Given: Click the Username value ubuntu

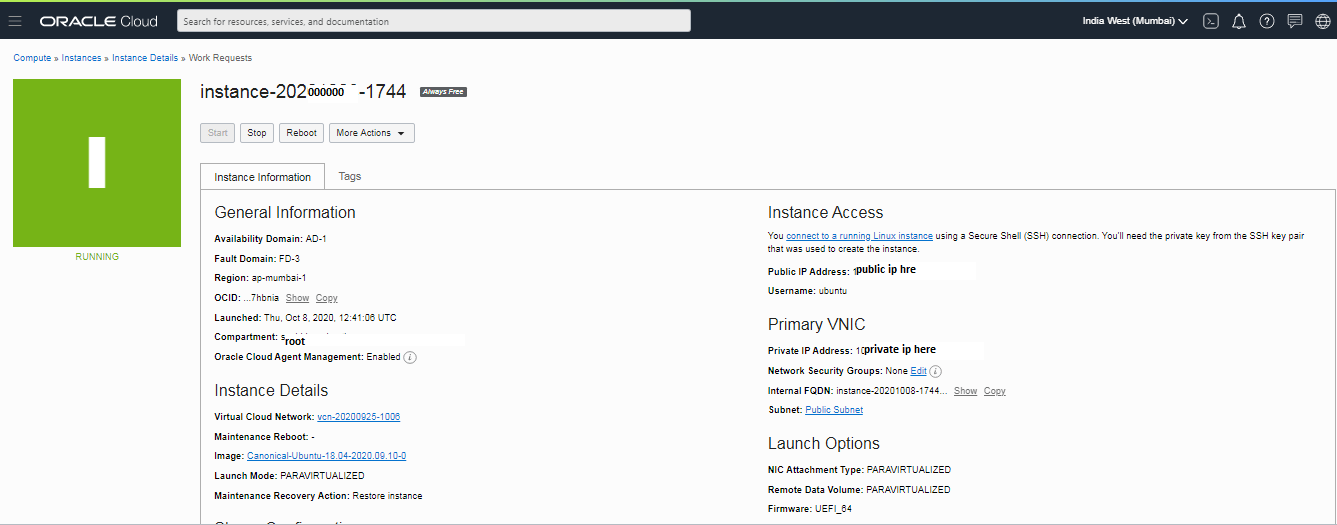Looking at the screenshot, I should tap(833, 291).
